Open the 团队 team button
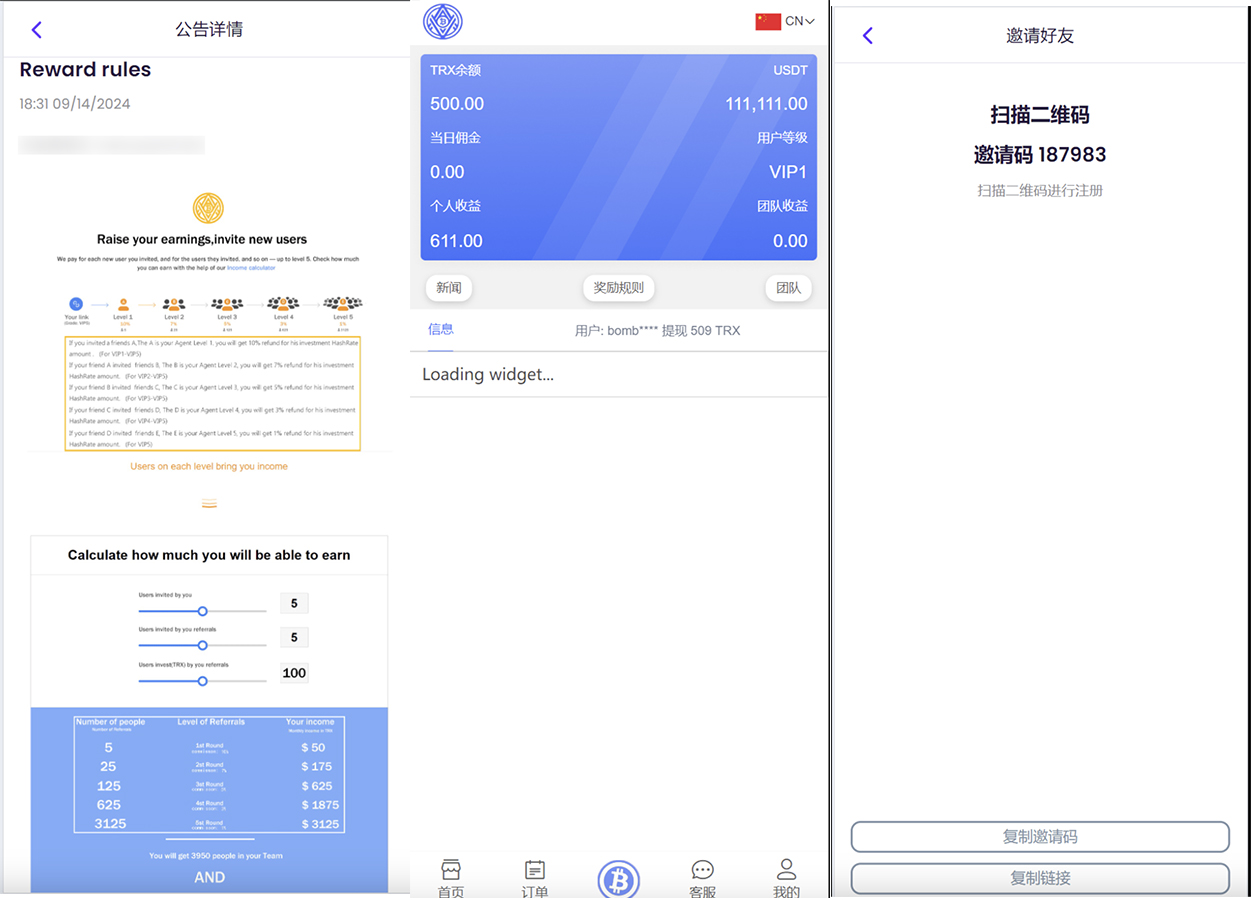The width and height of the screenshot is (1251, 900). tap(789, 288)
